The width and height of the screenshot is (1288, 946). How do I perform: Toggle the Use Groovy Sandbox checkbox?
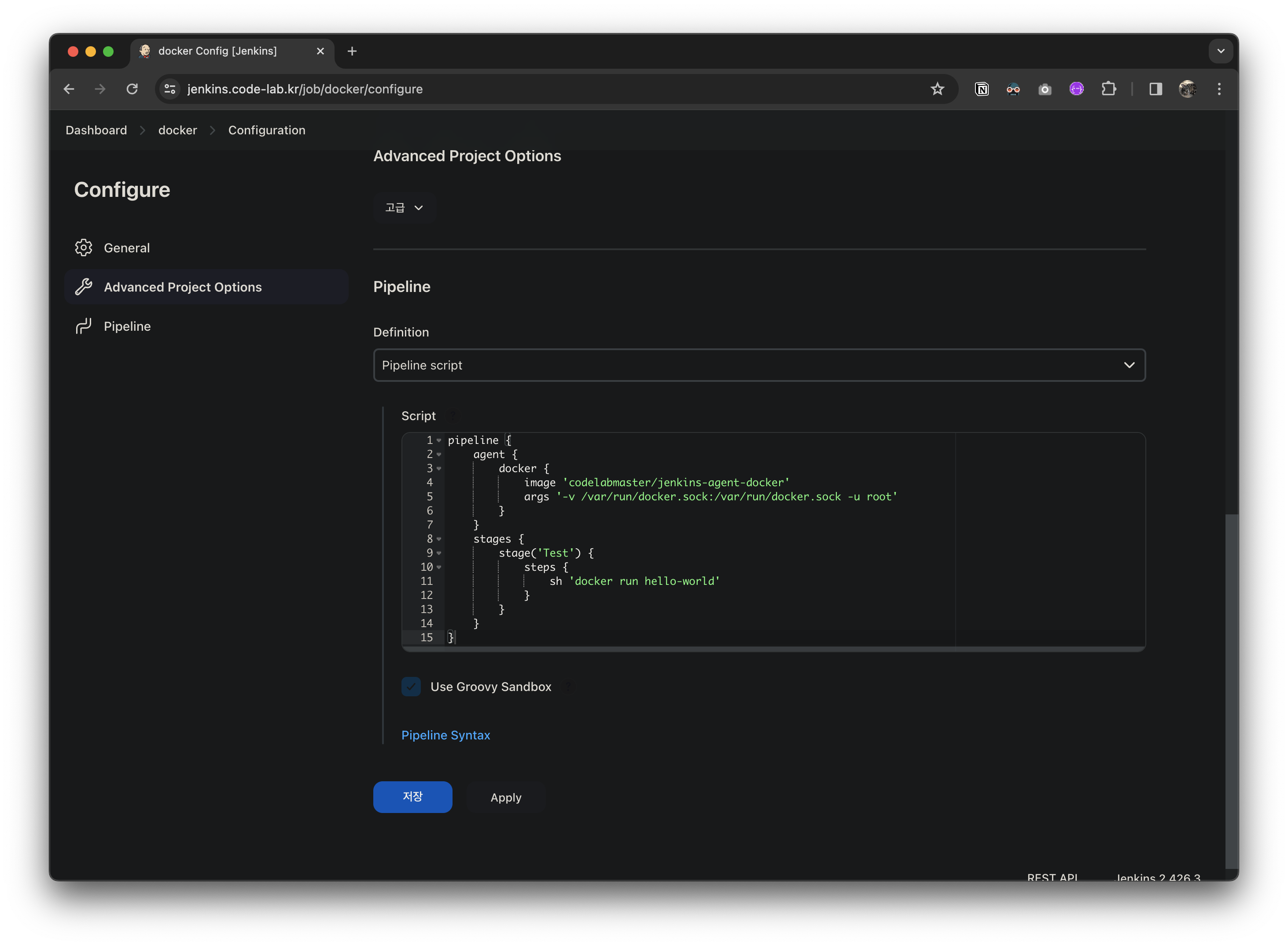point(411,687)
